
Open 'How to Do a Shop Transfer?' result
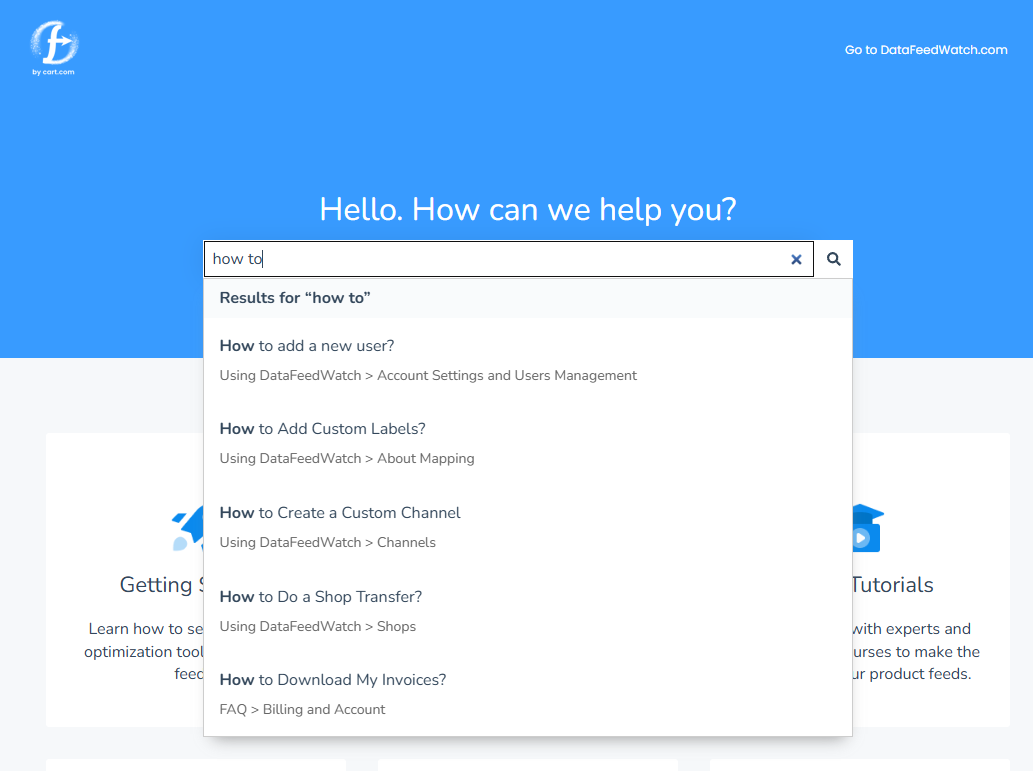pyautogui.click(x=321, y=596)
